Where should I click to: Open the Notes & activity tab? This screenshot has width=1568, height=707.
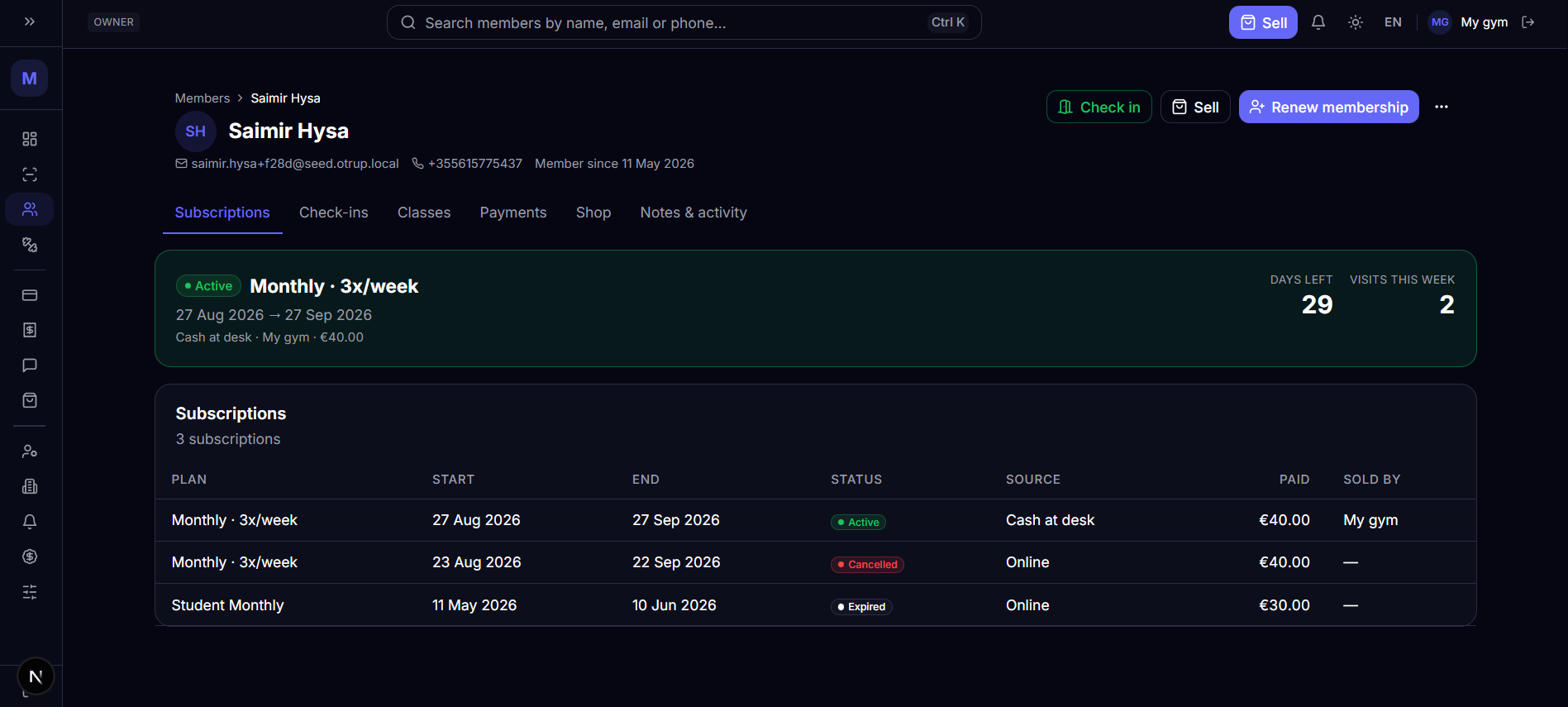[693, 213]
